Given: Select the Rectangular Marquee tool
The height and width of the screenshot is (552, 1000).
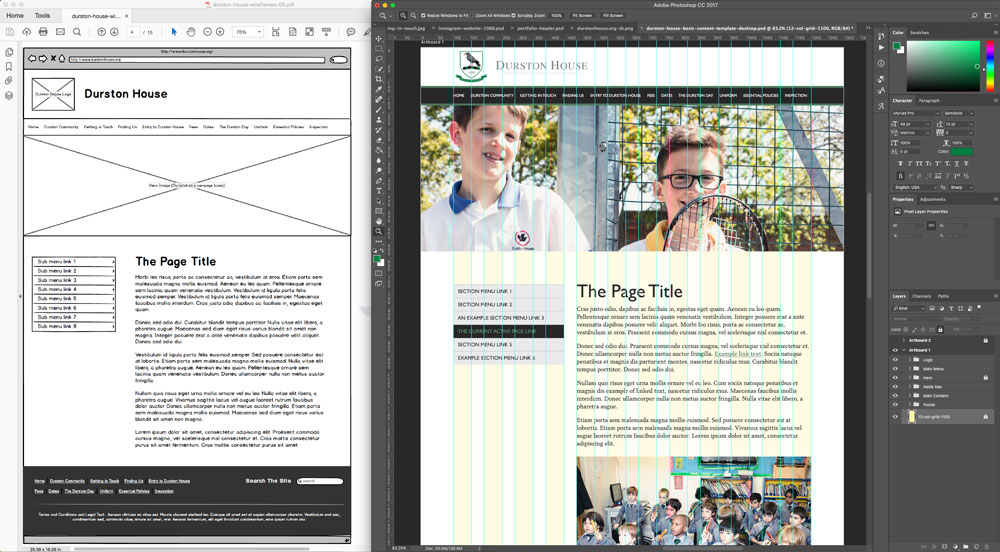Looking at the screenshot, I should [x=379, y=48].
